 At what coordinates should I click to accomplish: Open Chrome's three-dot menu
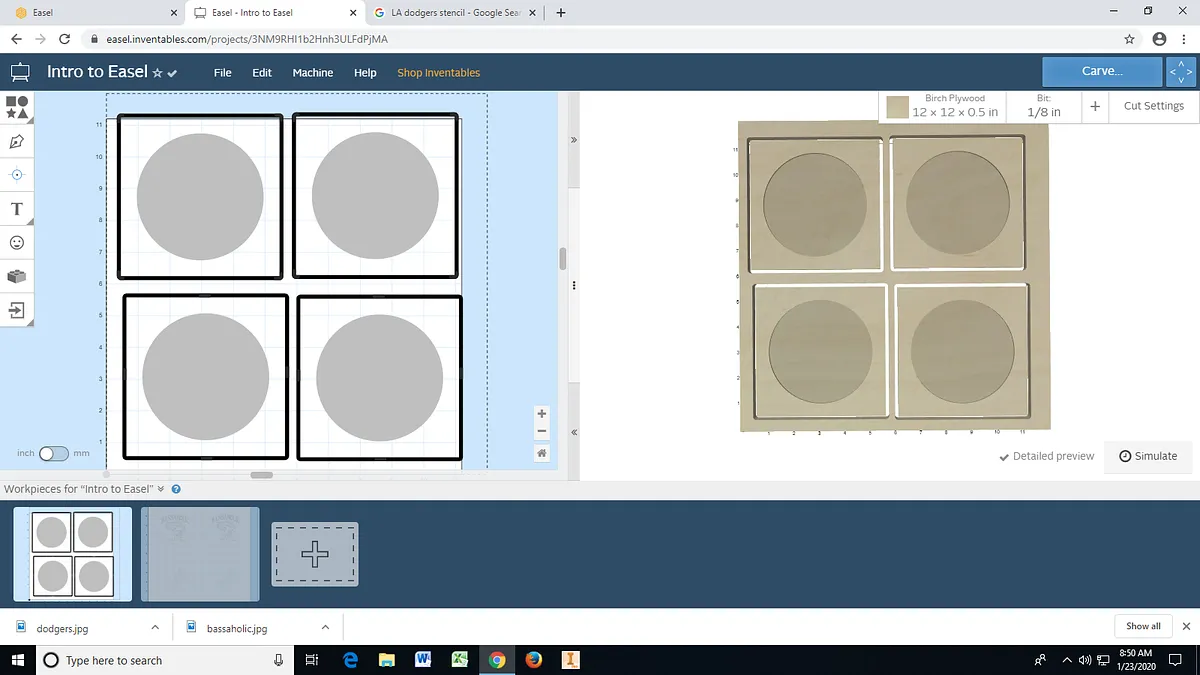[x=1186, y=39]
